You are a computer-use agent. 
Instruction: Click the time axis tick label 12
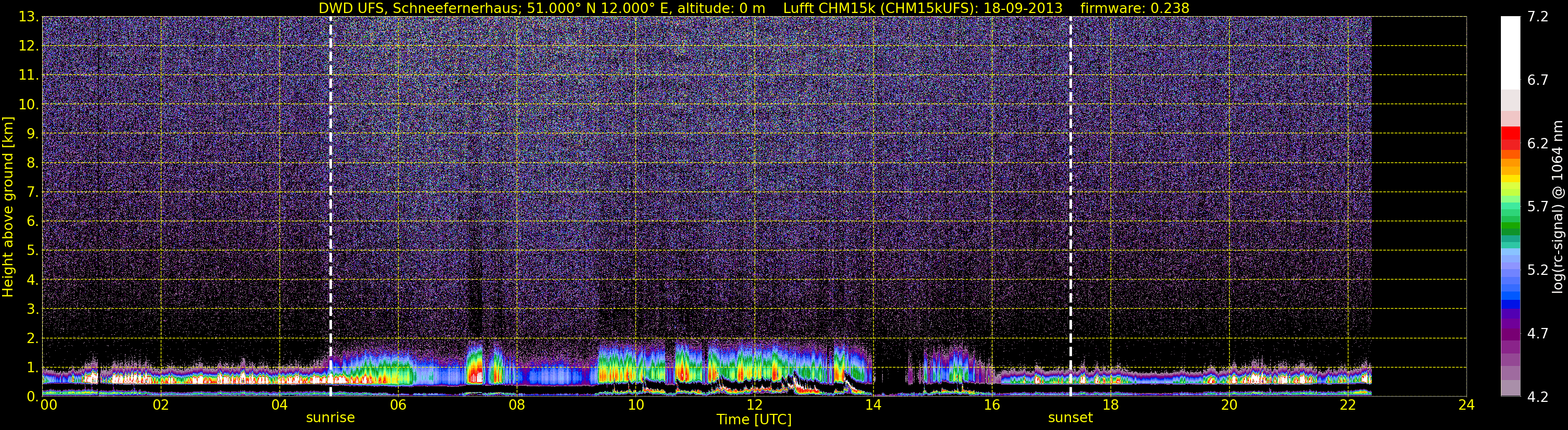(754, 405)
